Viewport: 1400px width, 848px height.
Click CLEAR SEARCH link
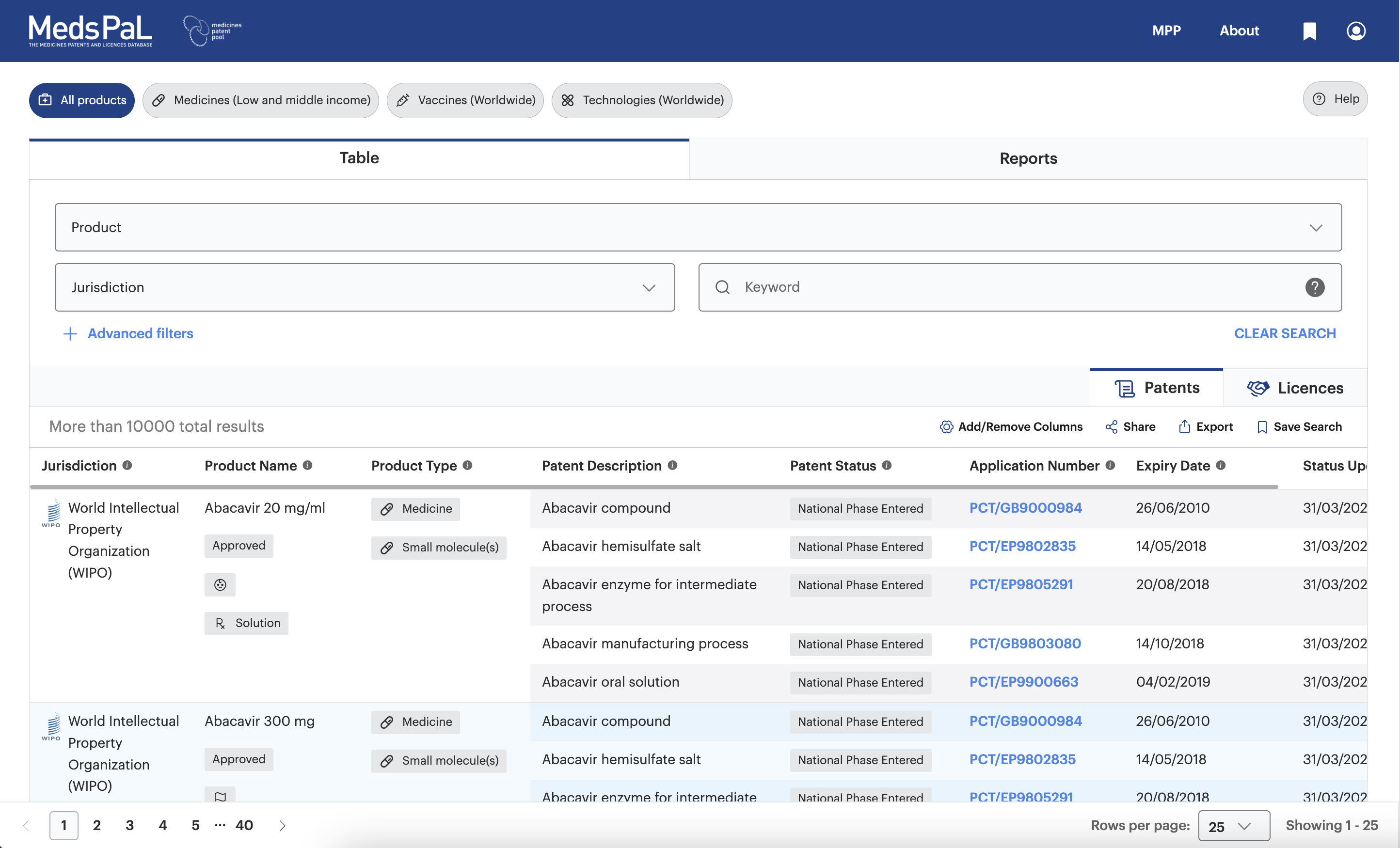click(x=1285, y=333)
